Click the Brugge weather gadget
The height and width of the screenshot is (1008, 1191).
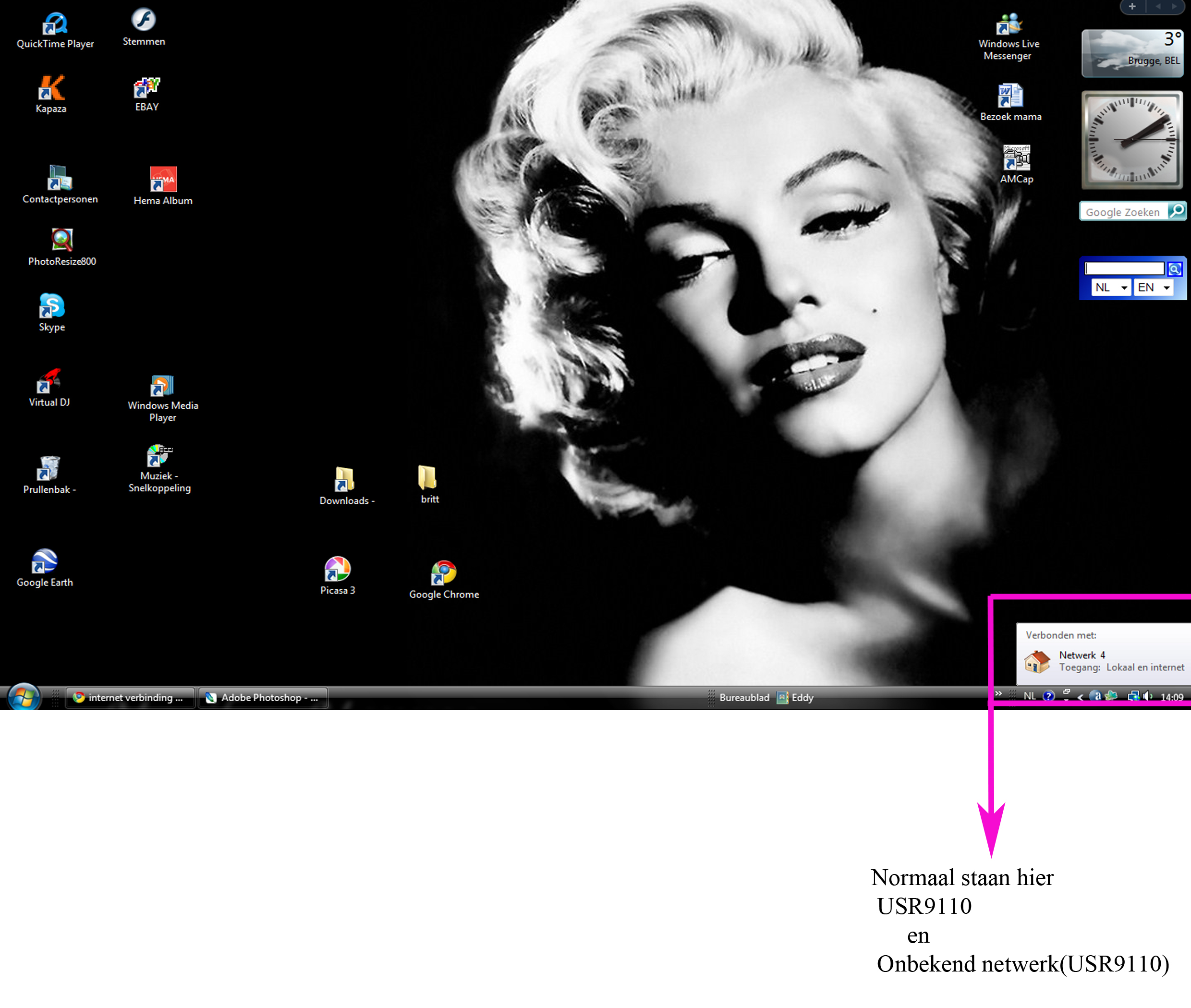click(x=1132, y=53)
